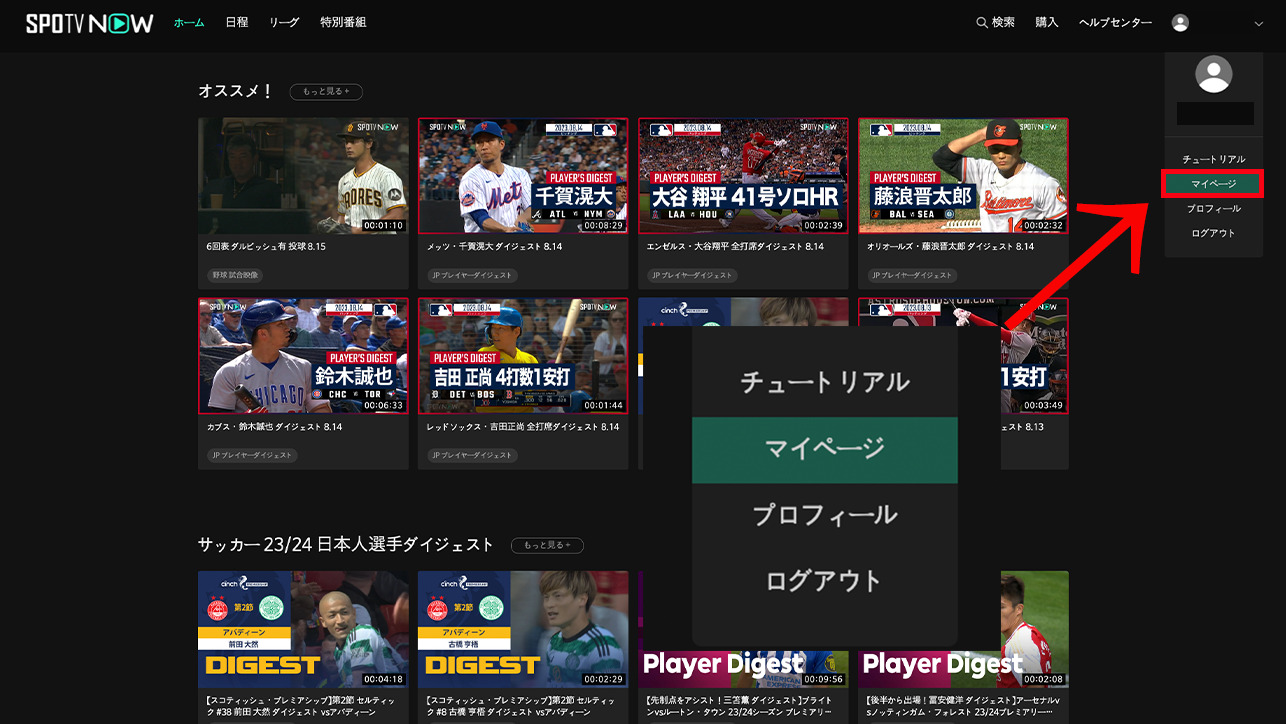
Task: Open the 千賀滉大 digest thumbnail
Action: coord(523,175)
